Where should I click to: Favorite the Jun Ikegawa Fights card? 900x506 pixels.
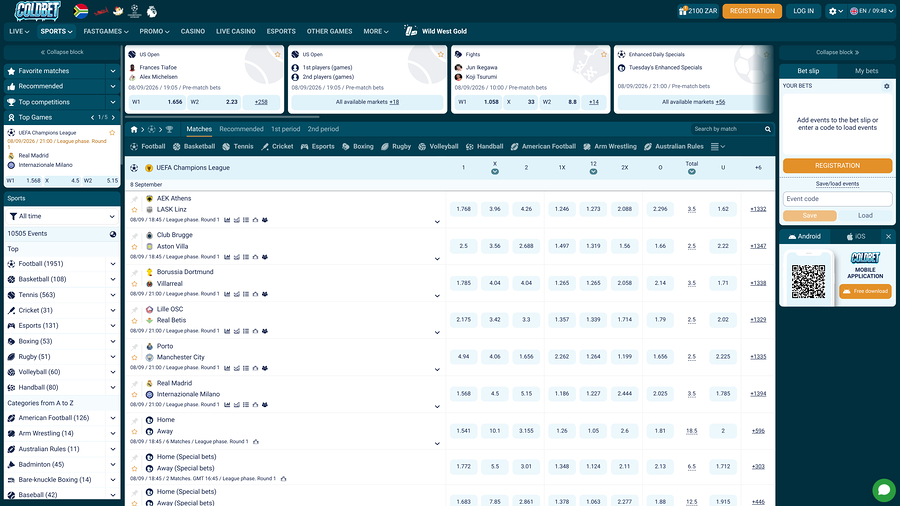[x=604, y=55]
